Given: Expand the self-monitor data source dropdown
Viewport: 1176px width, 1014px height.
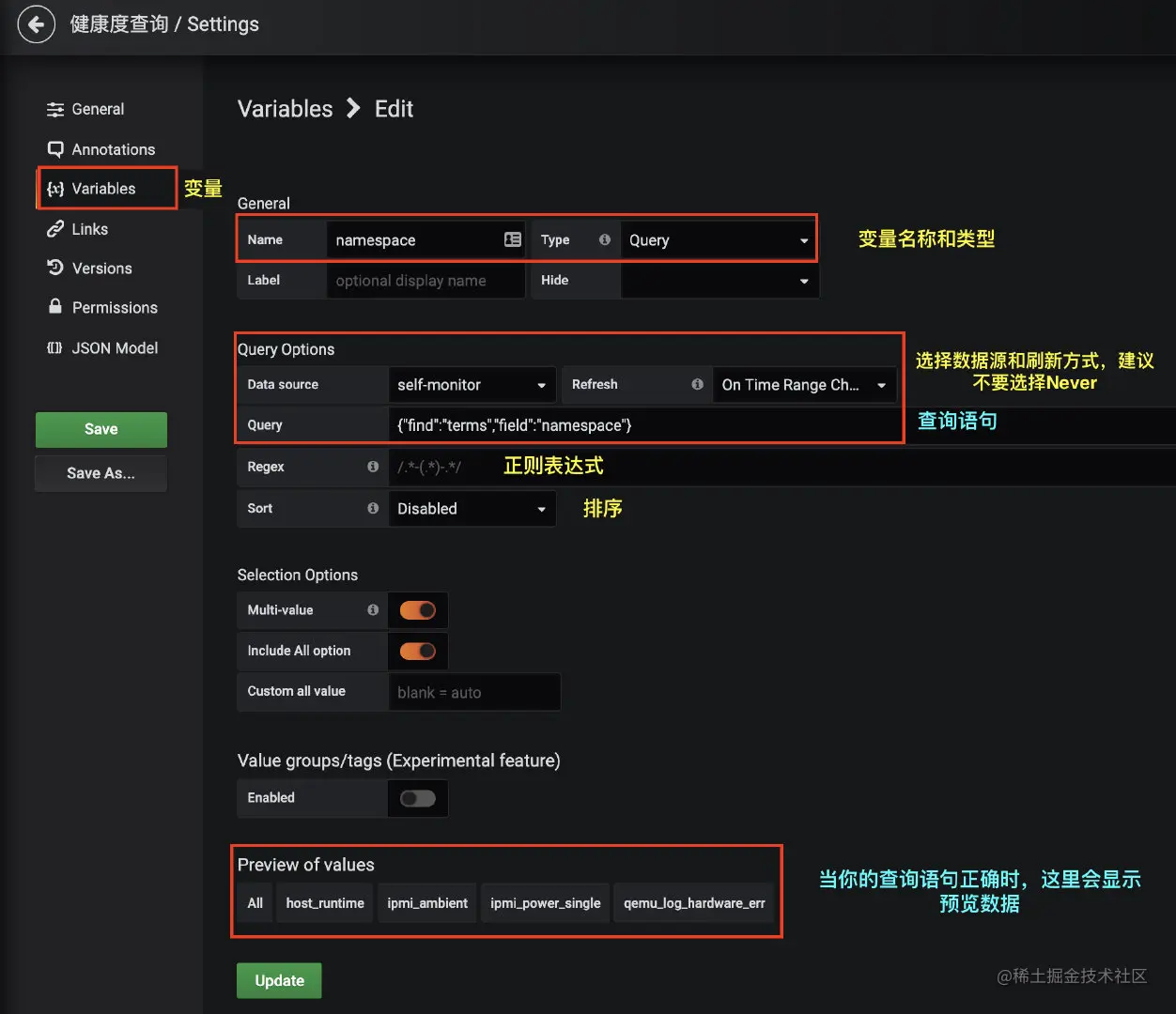Looking at the screenshot, I should 472,385.
